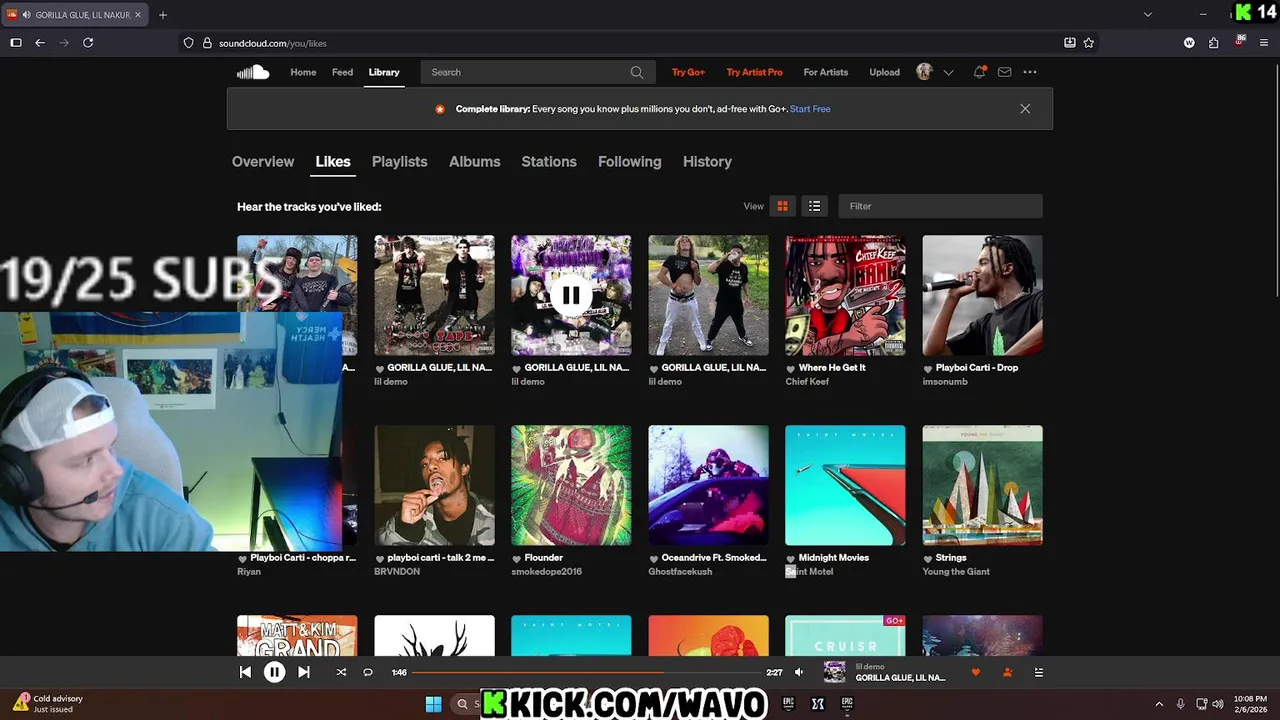
Task: Open the volume speaker control
Action: click(799, 673)
